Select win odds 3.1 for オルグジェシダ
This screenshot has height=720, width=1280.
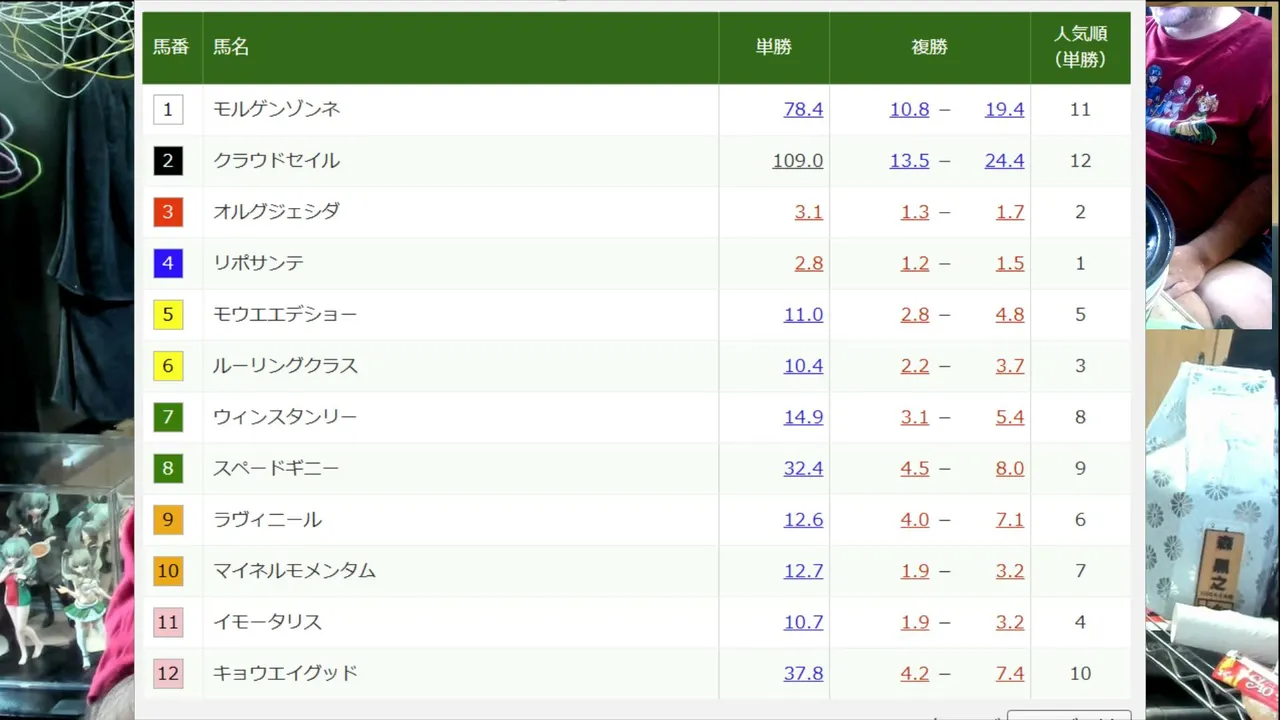pyautogui.click(x=809, y=212)
